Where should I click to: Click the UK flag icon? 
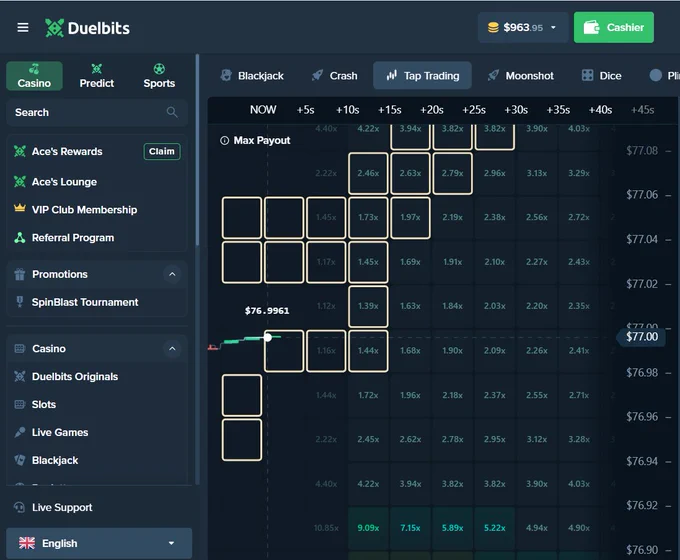[27, 543]
